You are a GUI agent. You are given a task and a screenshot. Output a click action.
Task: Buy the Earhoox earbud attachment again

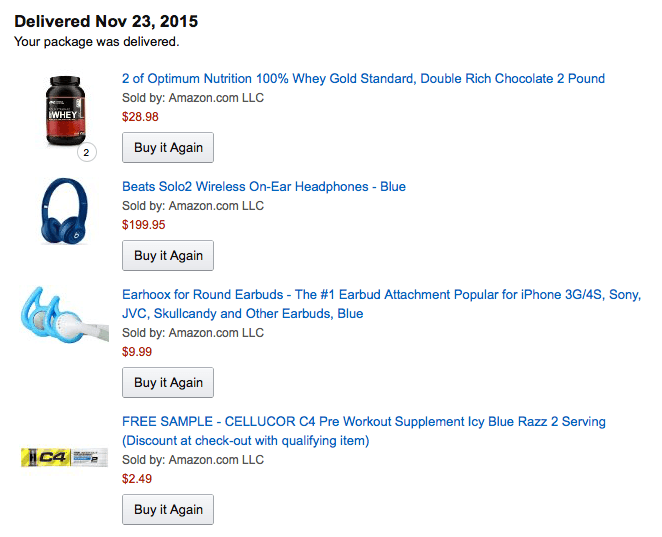tap(168, 383)
